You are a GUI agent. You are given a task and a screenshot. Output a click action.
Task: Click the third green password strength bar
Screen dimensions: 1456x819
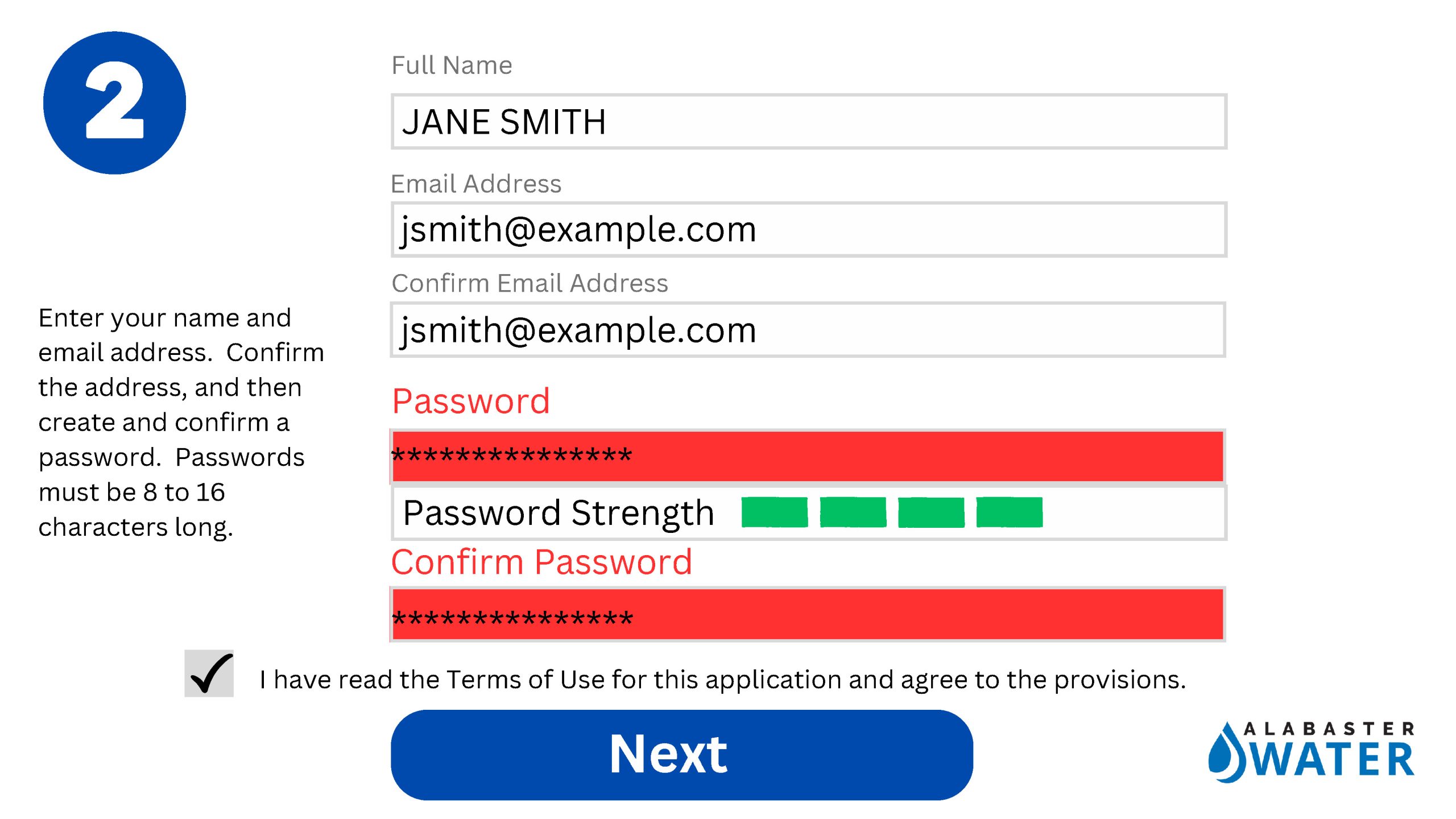pyautogui.click(x=931, y=512)
